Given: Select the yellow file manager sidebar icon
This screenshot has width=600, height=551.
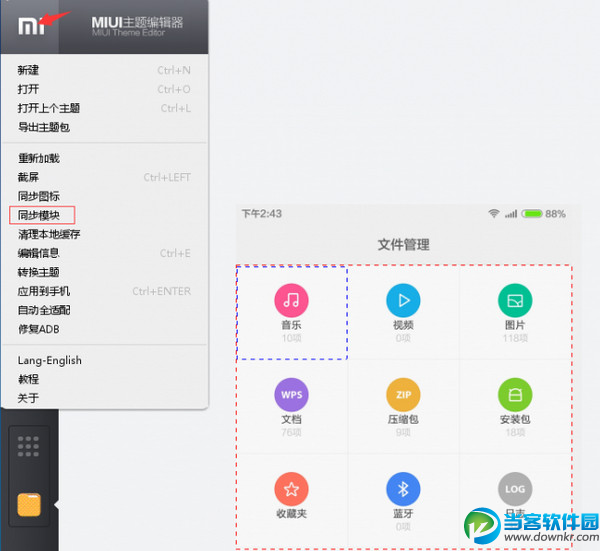Looking at the screenshot, I should (29, 505).
